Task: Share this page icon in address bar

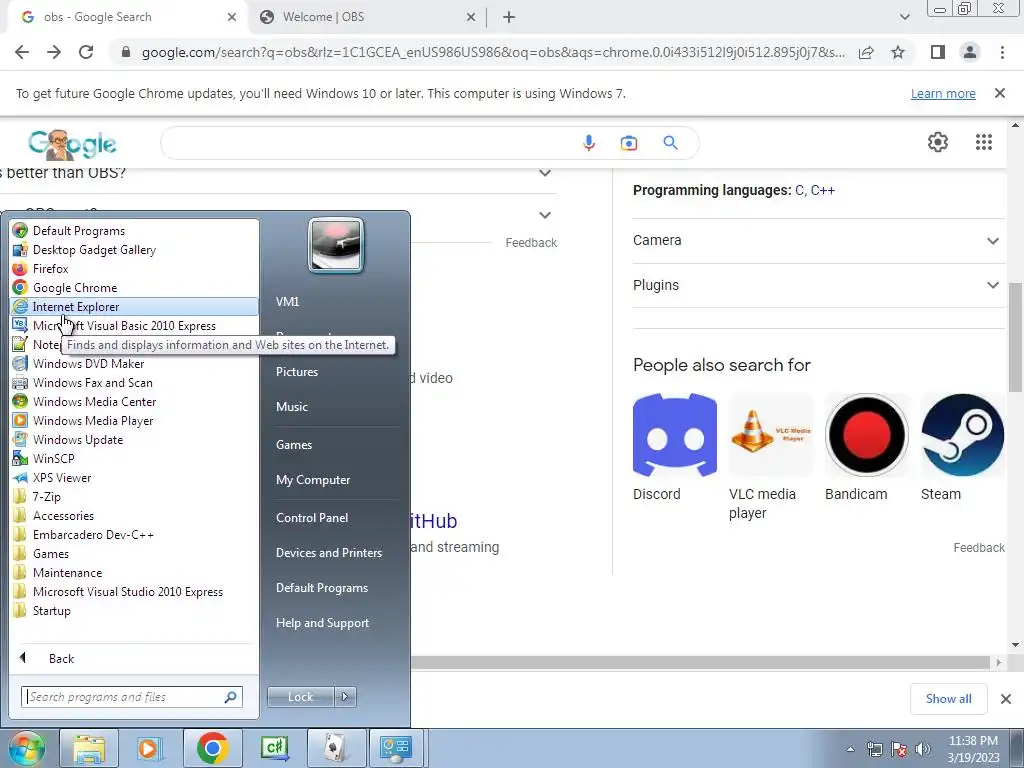Action: (866, 52)
